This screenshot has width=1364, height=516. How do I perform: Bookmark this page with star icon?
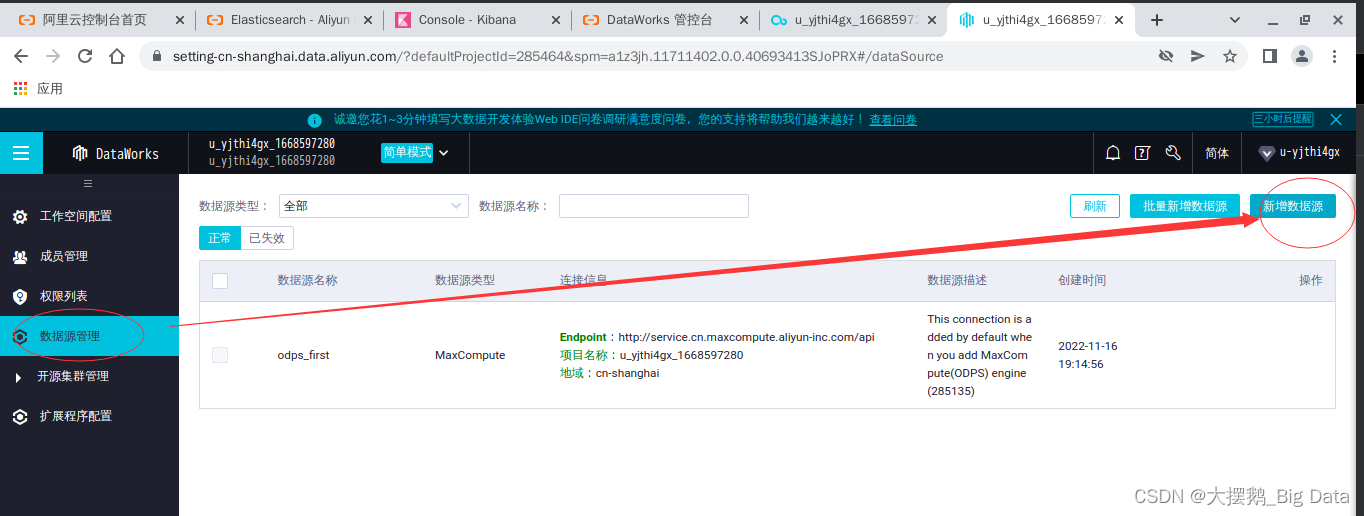tap(1230, 56)
